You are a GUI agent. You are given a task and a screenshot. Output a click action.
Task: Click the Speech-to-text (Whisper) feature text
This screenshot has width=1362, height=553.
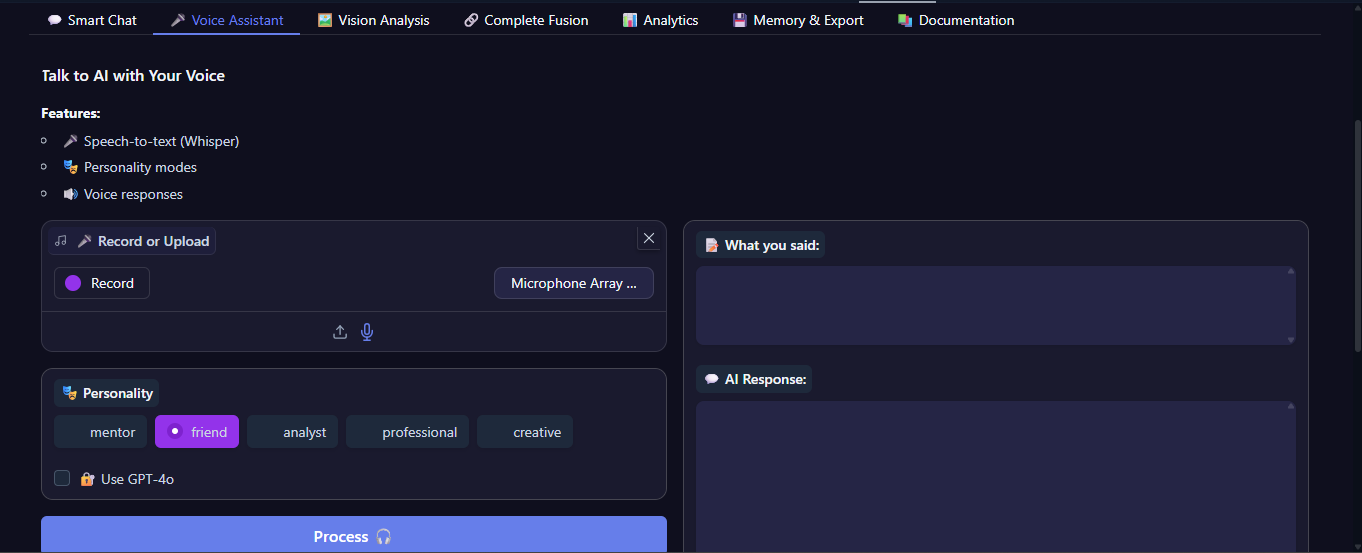161,141
